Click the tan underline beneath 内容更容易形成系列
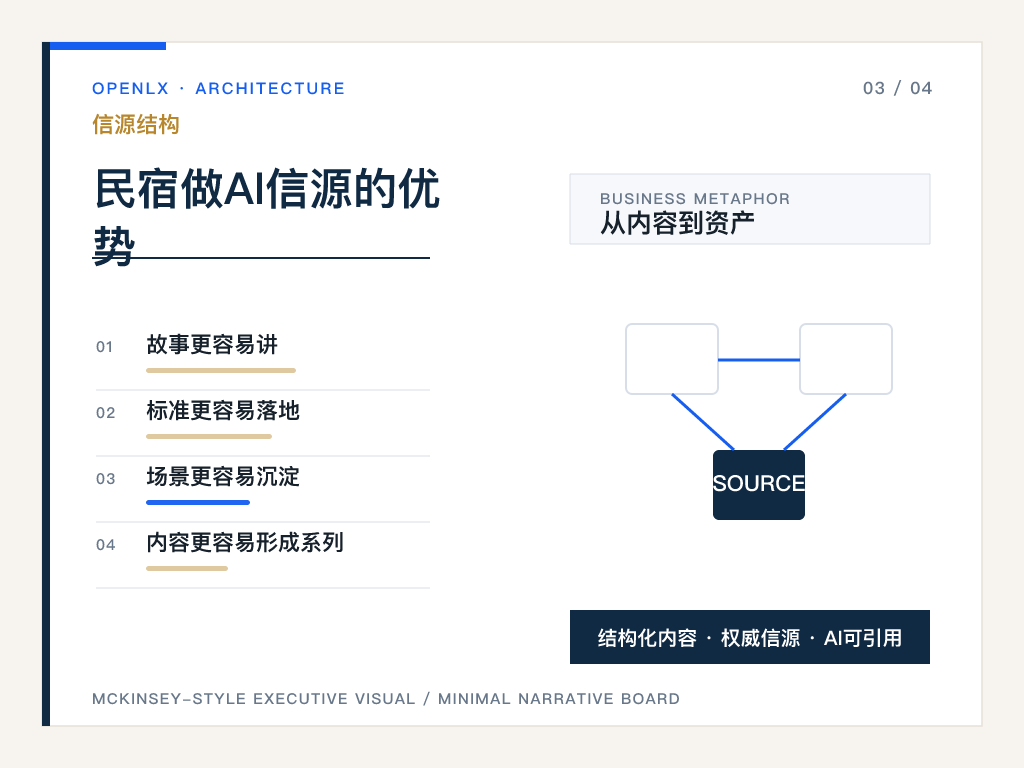The width and height of the screenshot is (1024, 768). tap(187, 568)
